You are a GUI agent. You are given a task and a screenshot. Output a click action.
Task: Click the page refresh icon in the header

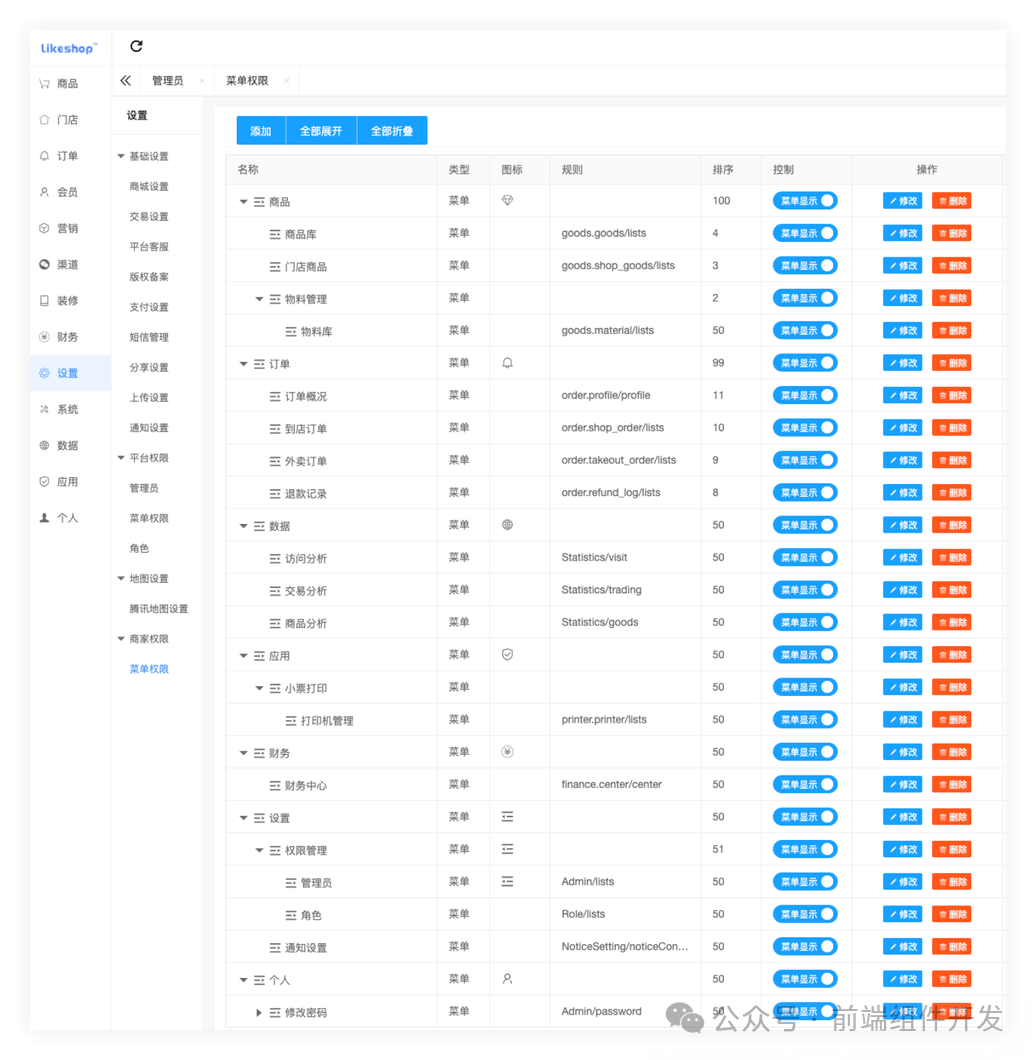(x=135, y=46)
